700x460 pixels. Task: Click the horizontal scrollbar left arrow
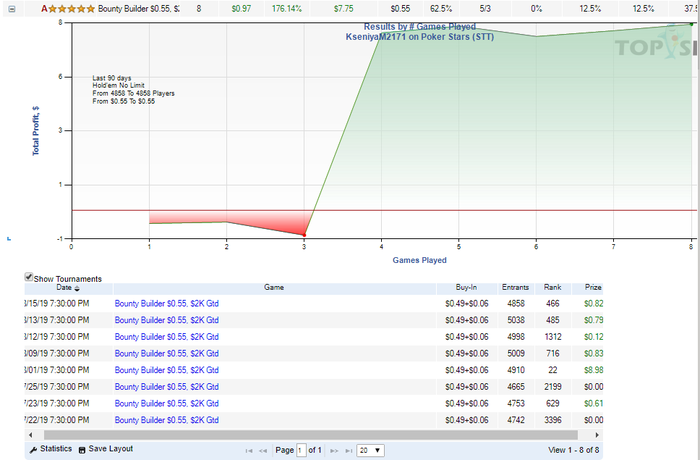30,435
